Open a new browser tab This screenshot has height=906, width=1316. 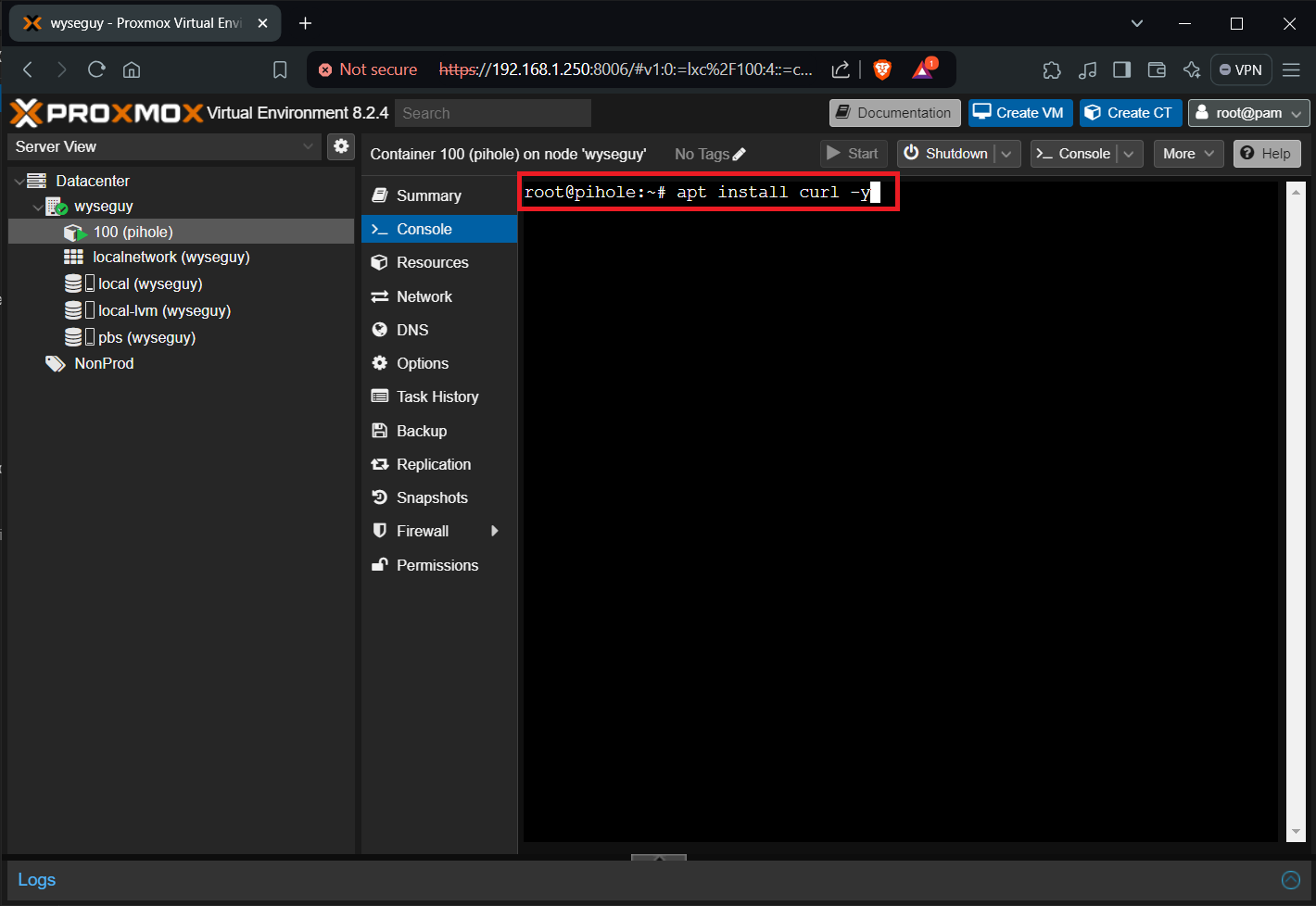305,23
